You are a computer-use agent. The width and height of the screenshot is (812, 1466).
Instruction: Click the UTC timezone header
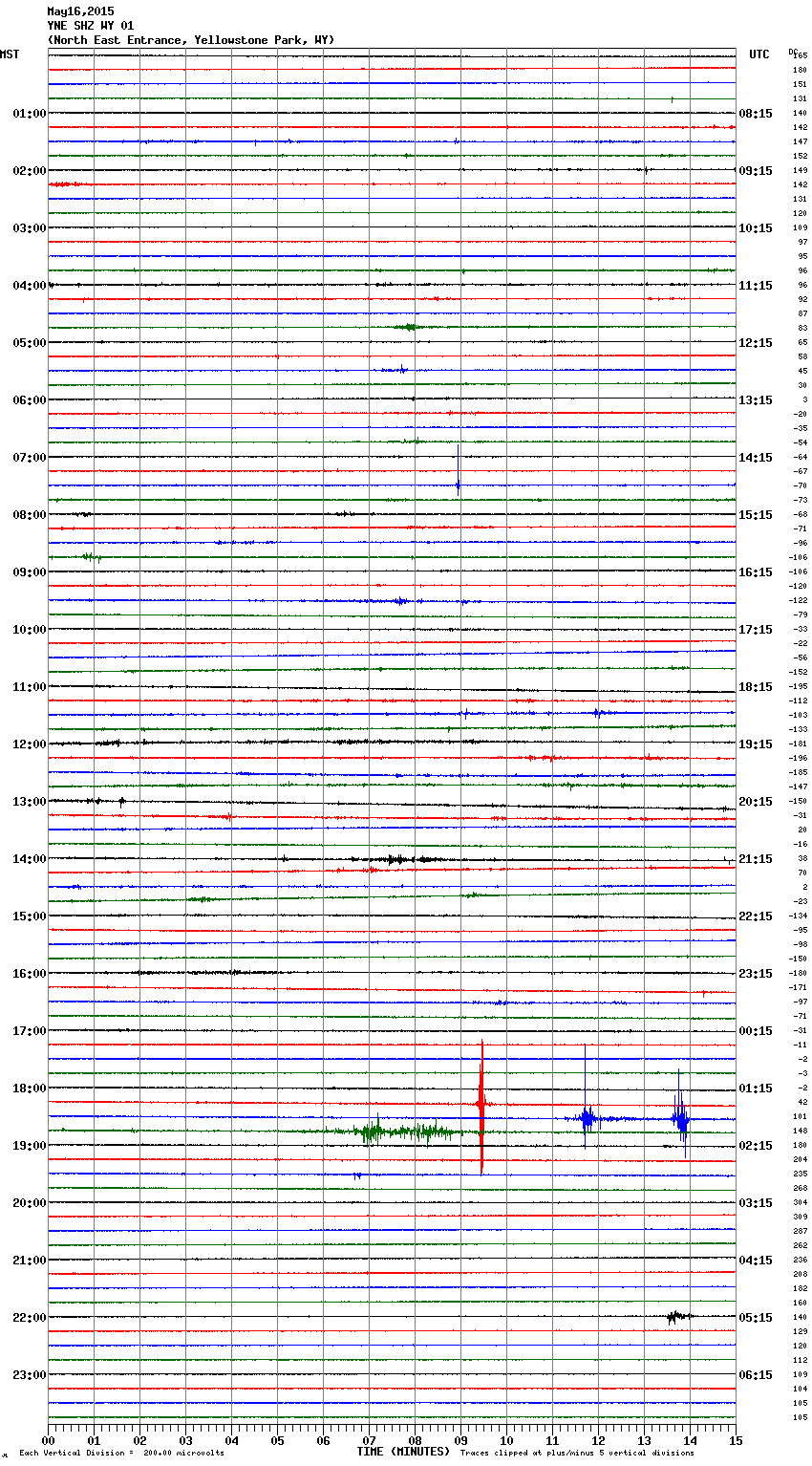[x=759, y=54]
